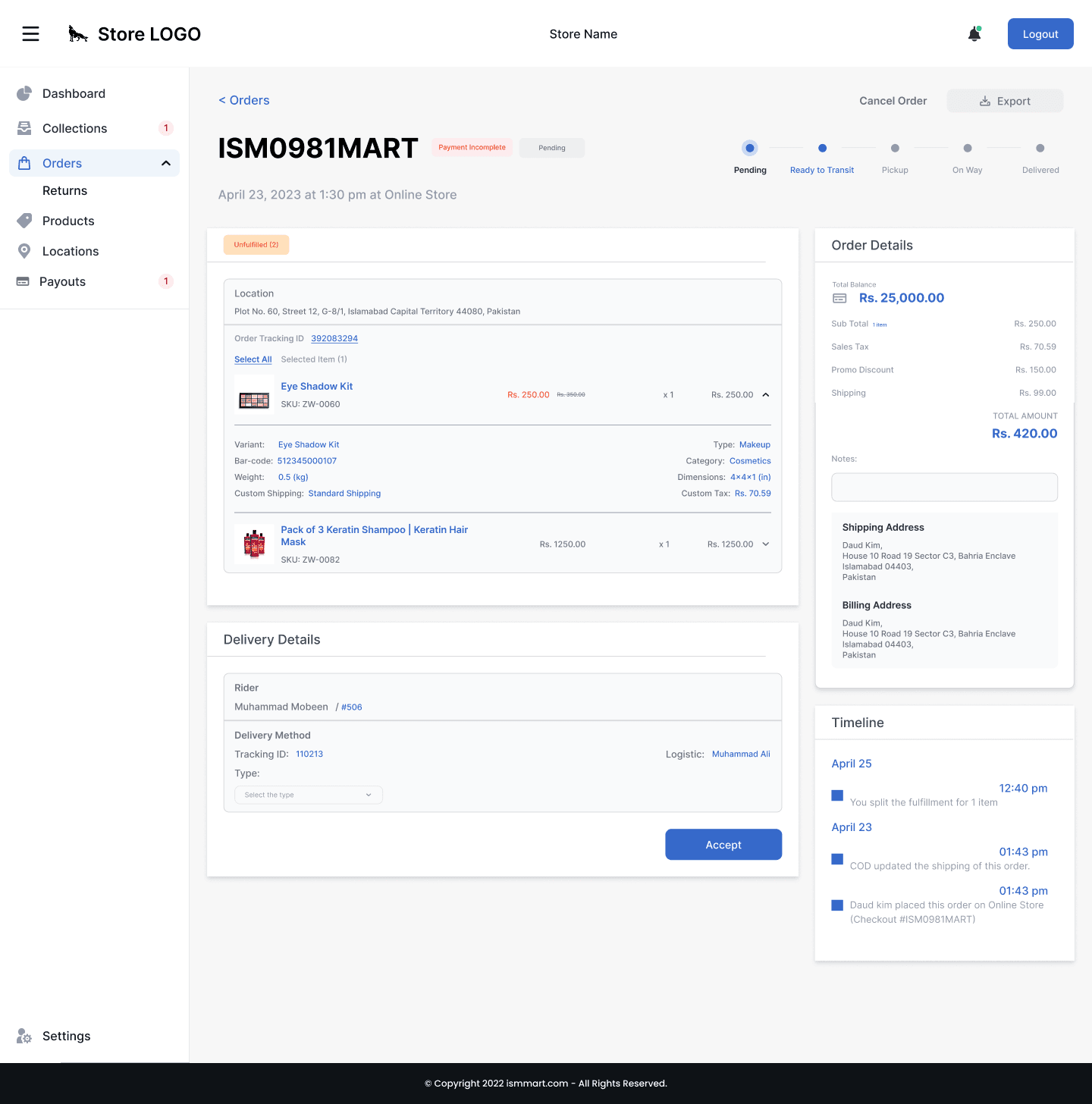
Task: Click the Accept button
Action: pyautogui.click(x=723, y=845)
